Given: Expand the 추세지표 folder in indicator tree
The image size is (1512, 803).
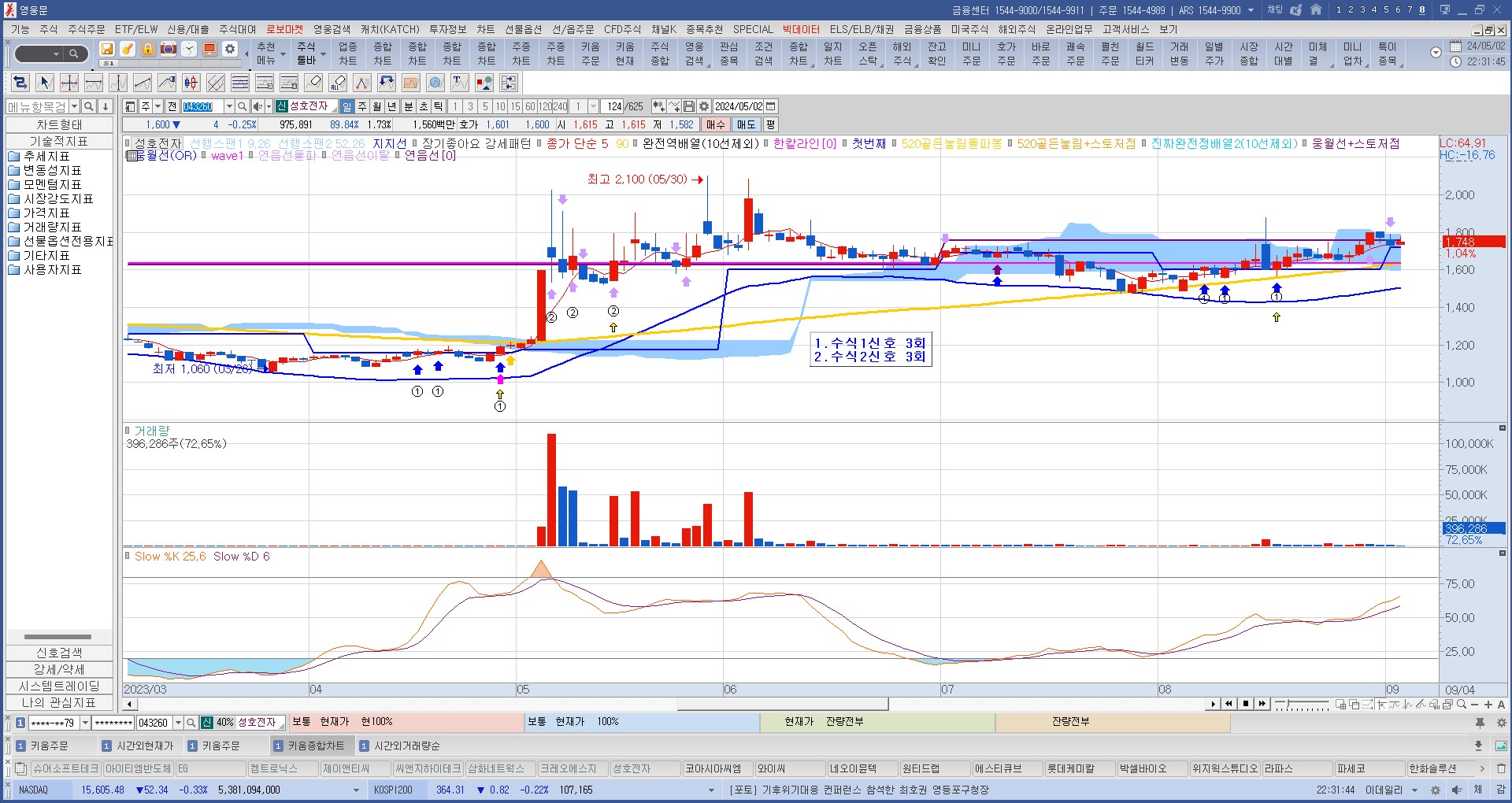Looking at the screenshot, I should 46,156.
